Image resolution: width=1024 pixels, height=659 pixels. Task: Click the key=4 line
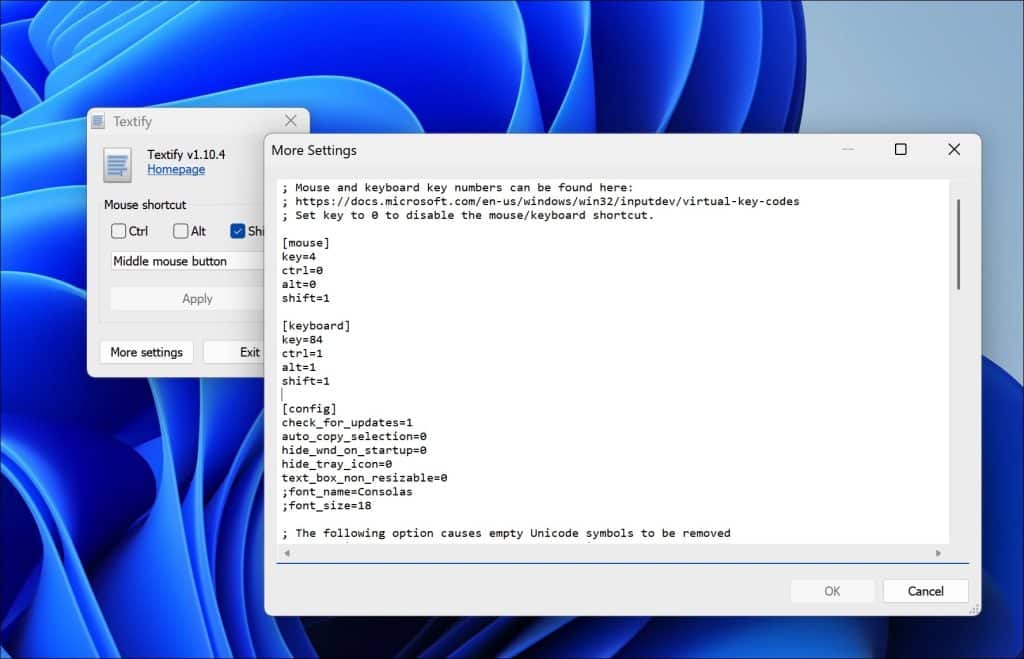pyautogui.click(x=298, y=257)
